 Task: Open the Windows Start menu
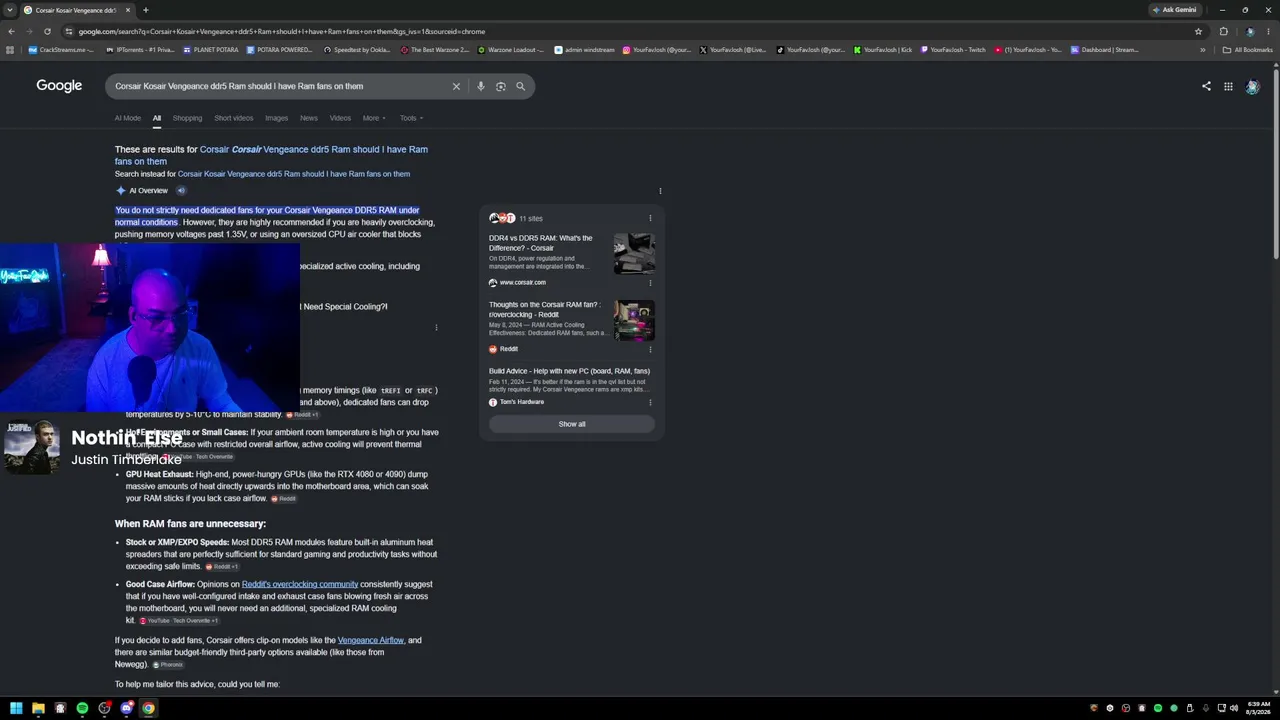pyautogui.click(x=16, y=708)
